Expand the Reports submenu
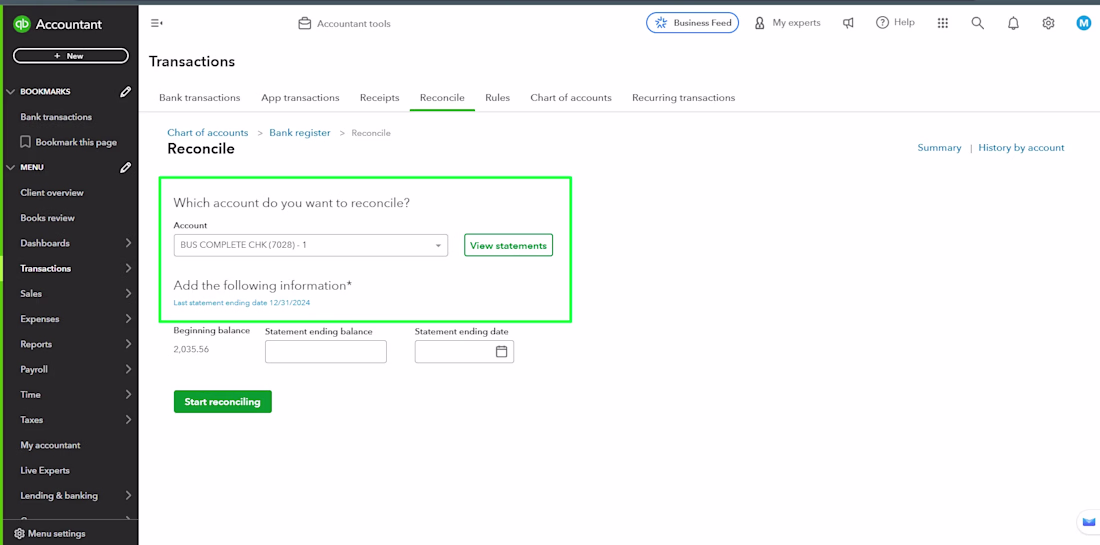 click(x=128, y=344)
